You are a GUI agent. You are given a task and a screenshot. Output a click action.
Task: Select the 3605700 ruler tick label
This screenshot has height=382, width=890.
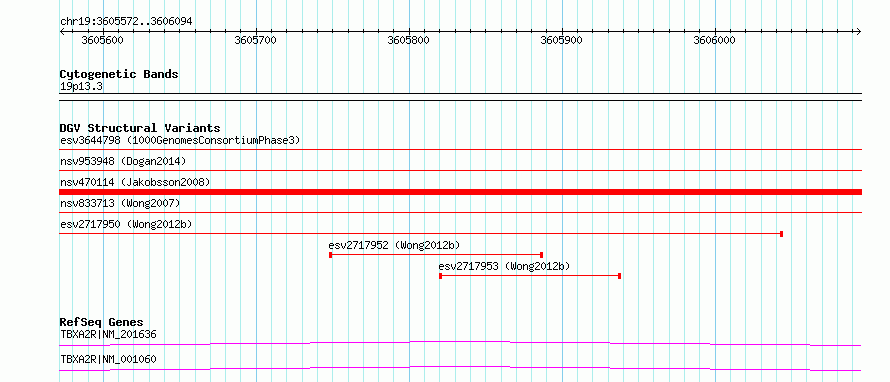tap(255, 40)
